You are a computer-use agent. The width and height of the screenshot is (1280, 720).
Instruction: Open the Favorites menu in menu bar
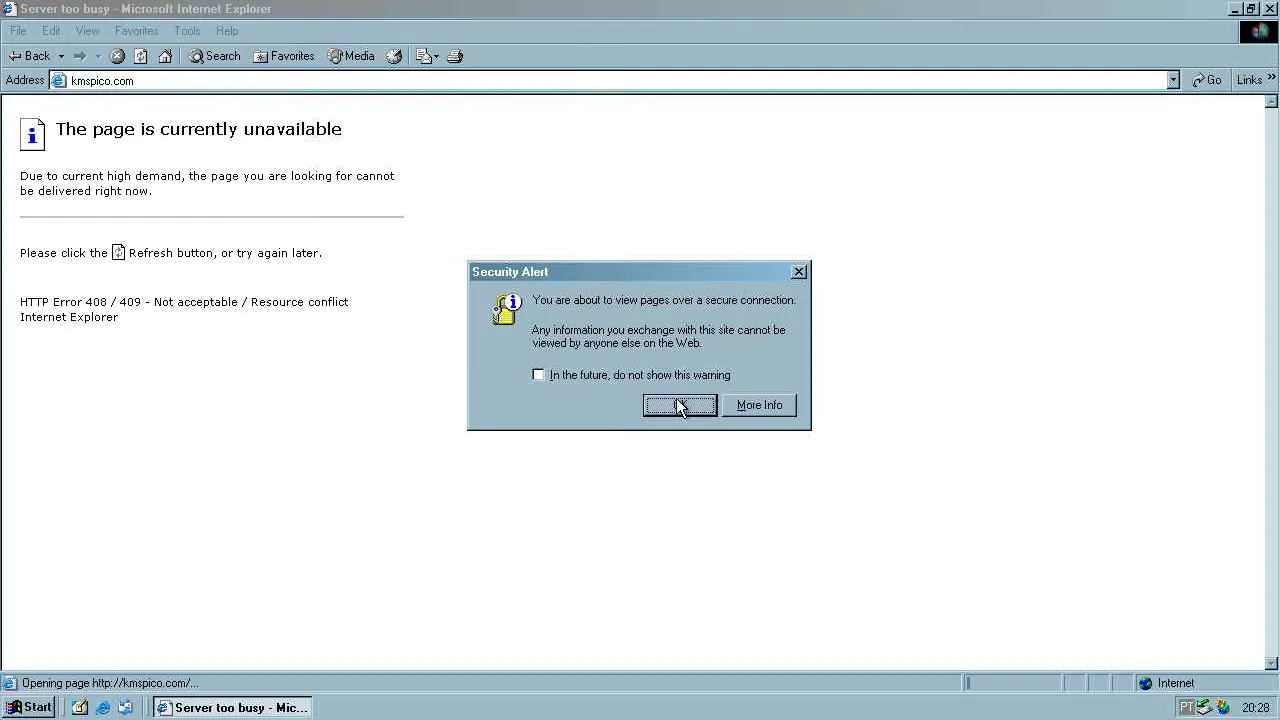[x=136, y=31]
